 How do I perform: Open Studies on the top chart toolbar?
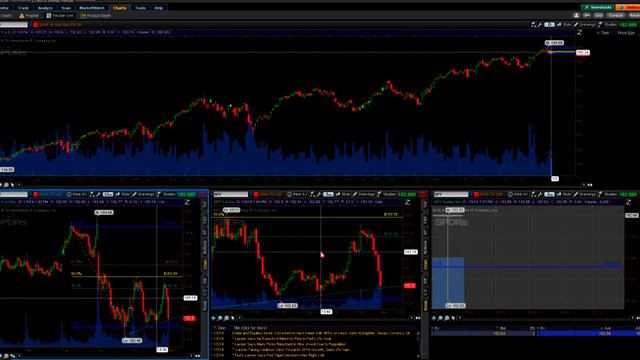tap(607, 25)
